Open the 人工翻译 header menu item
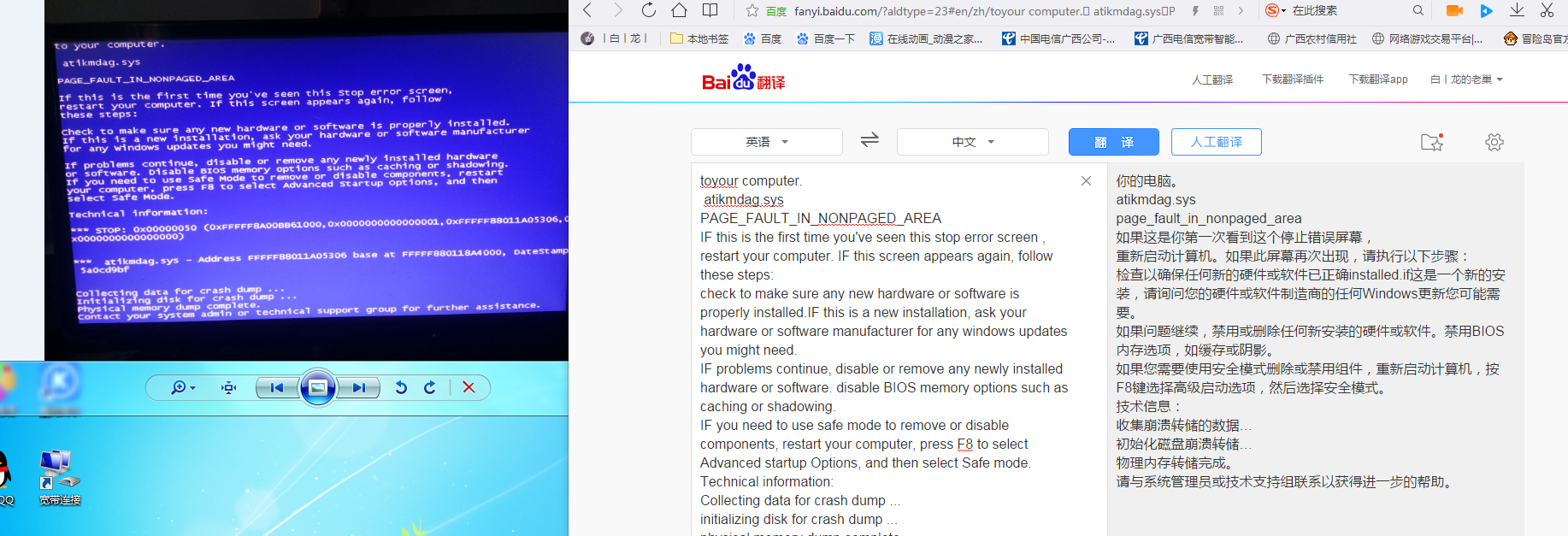The image size is (1568, 536). click(1212, 80)
